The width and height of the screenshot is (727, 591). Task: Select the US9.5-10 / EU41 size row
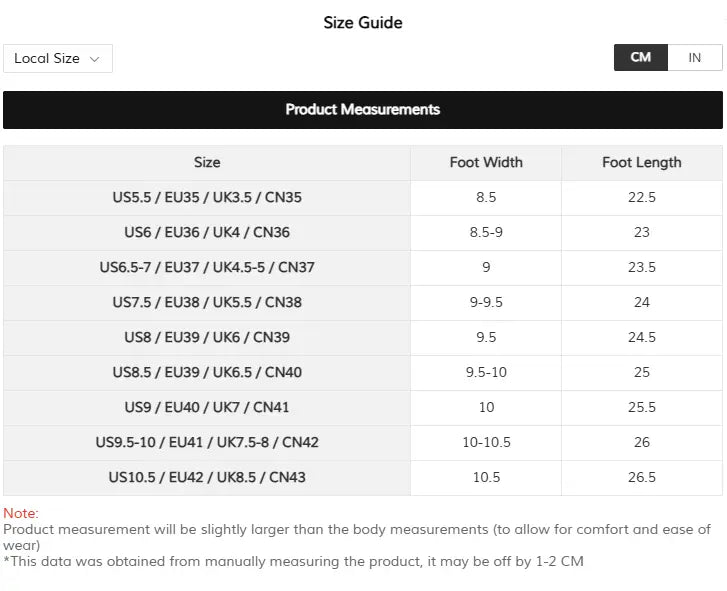pos(363,443)
